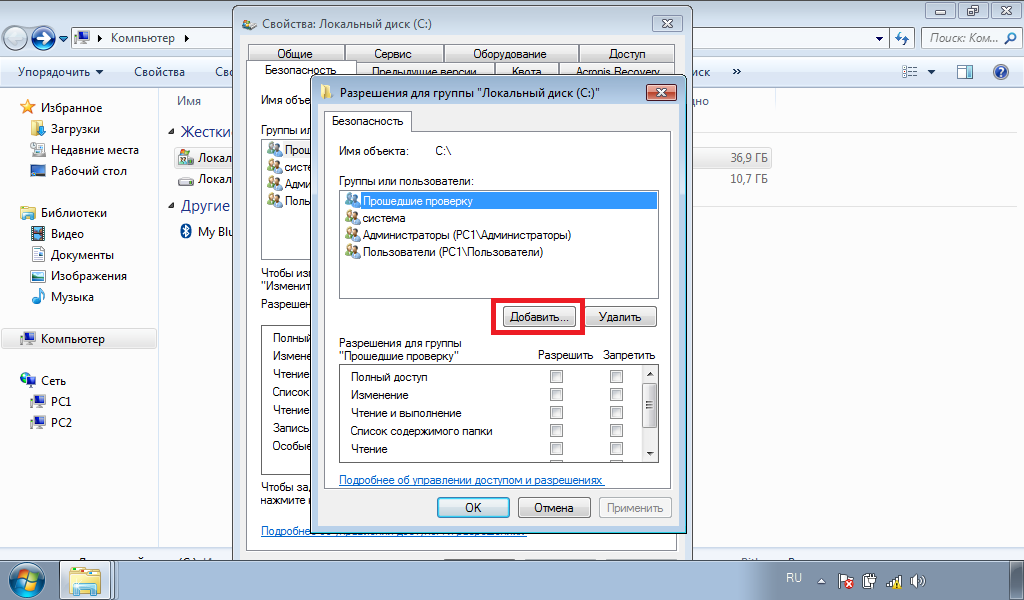Open the view options dropdown arrow

click(x=931, y=72)
